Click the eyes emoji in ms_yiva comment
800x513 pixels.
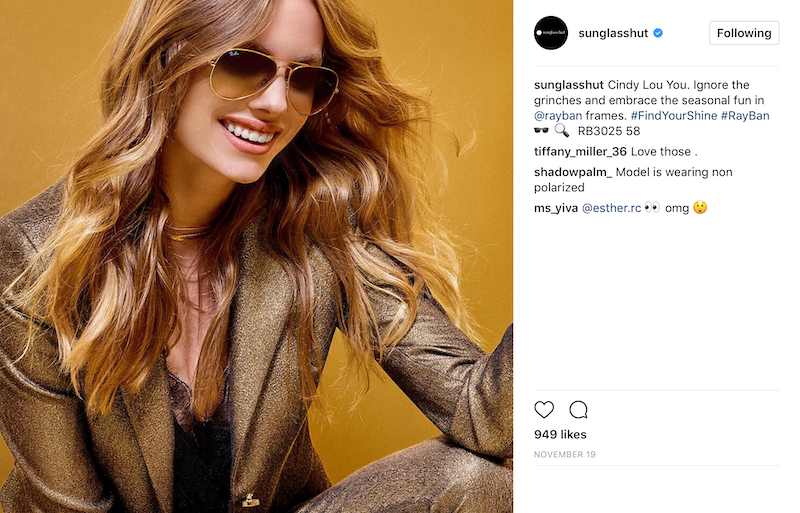(652, 207)
